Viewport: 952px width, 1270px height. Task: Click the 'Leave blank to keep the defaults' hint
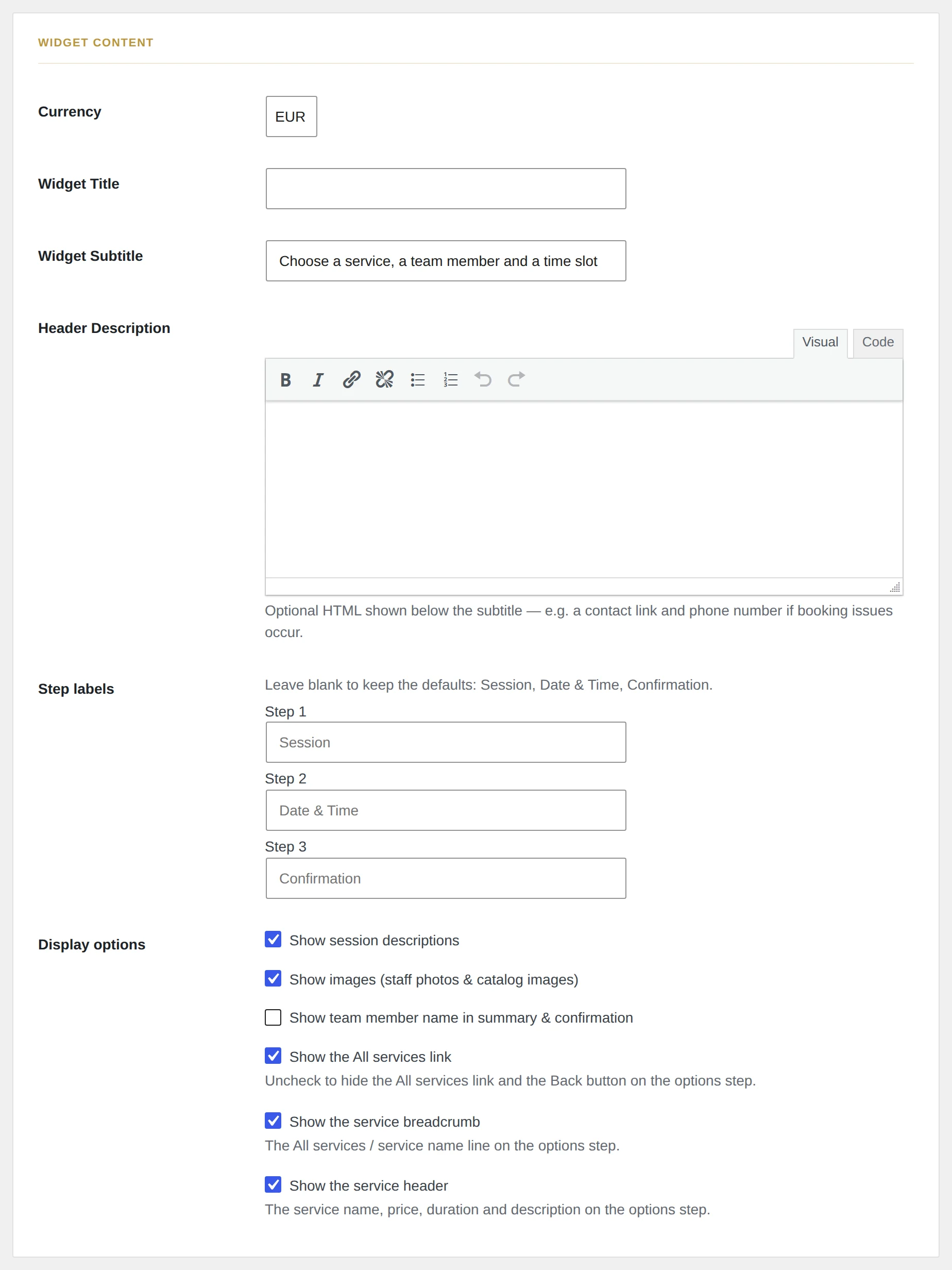[488, 685]
